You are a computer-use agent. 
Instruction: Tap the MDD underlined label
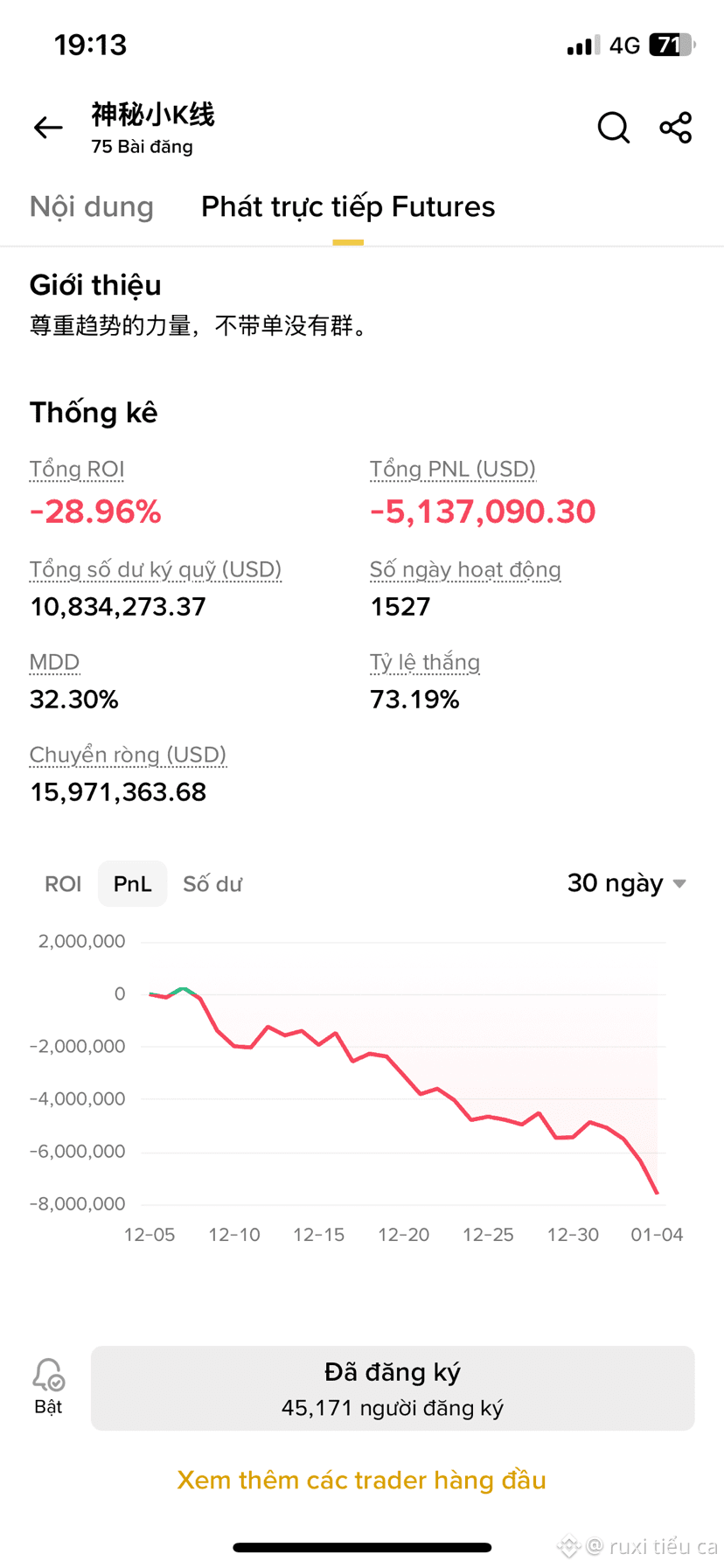pyautogui.click(x=54, y=662)
